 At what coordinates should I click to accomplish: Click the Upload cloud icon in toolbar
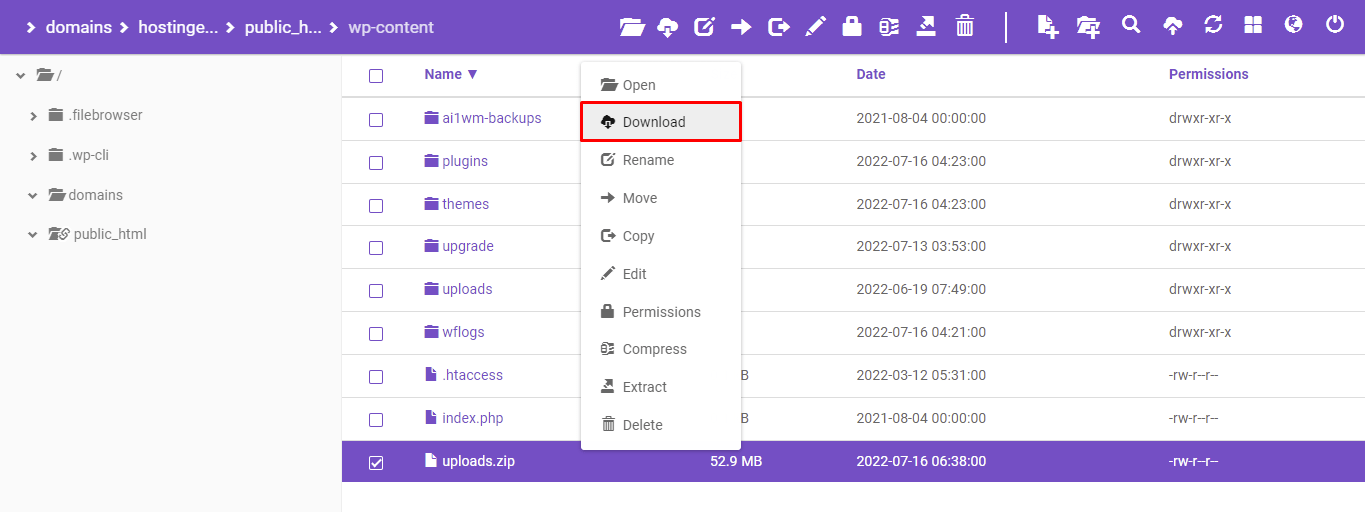pos(1173,27)
